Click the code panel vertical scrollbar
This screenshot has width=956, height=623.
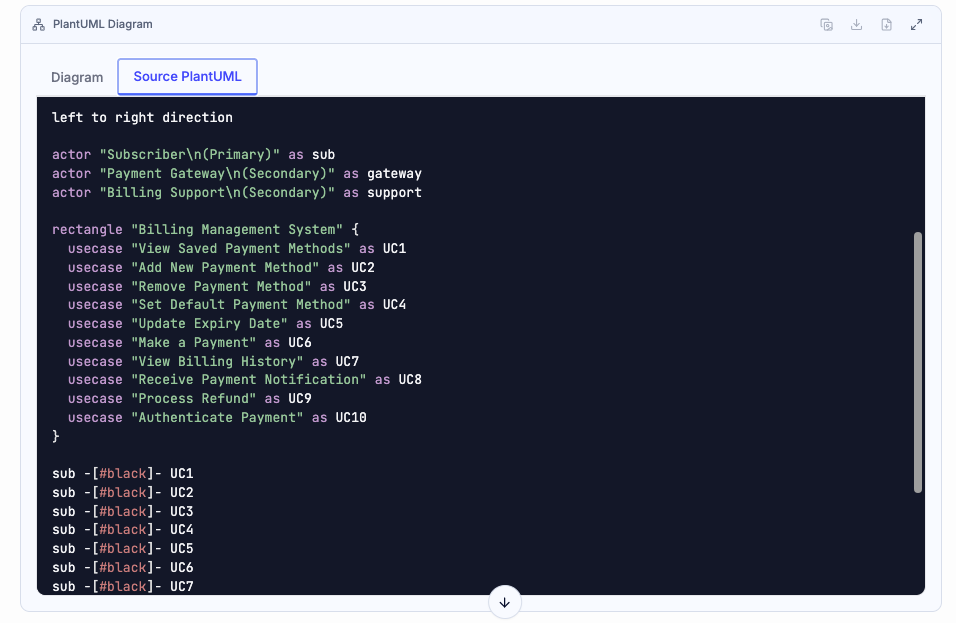pyautogui.click(x=918, y=362)
